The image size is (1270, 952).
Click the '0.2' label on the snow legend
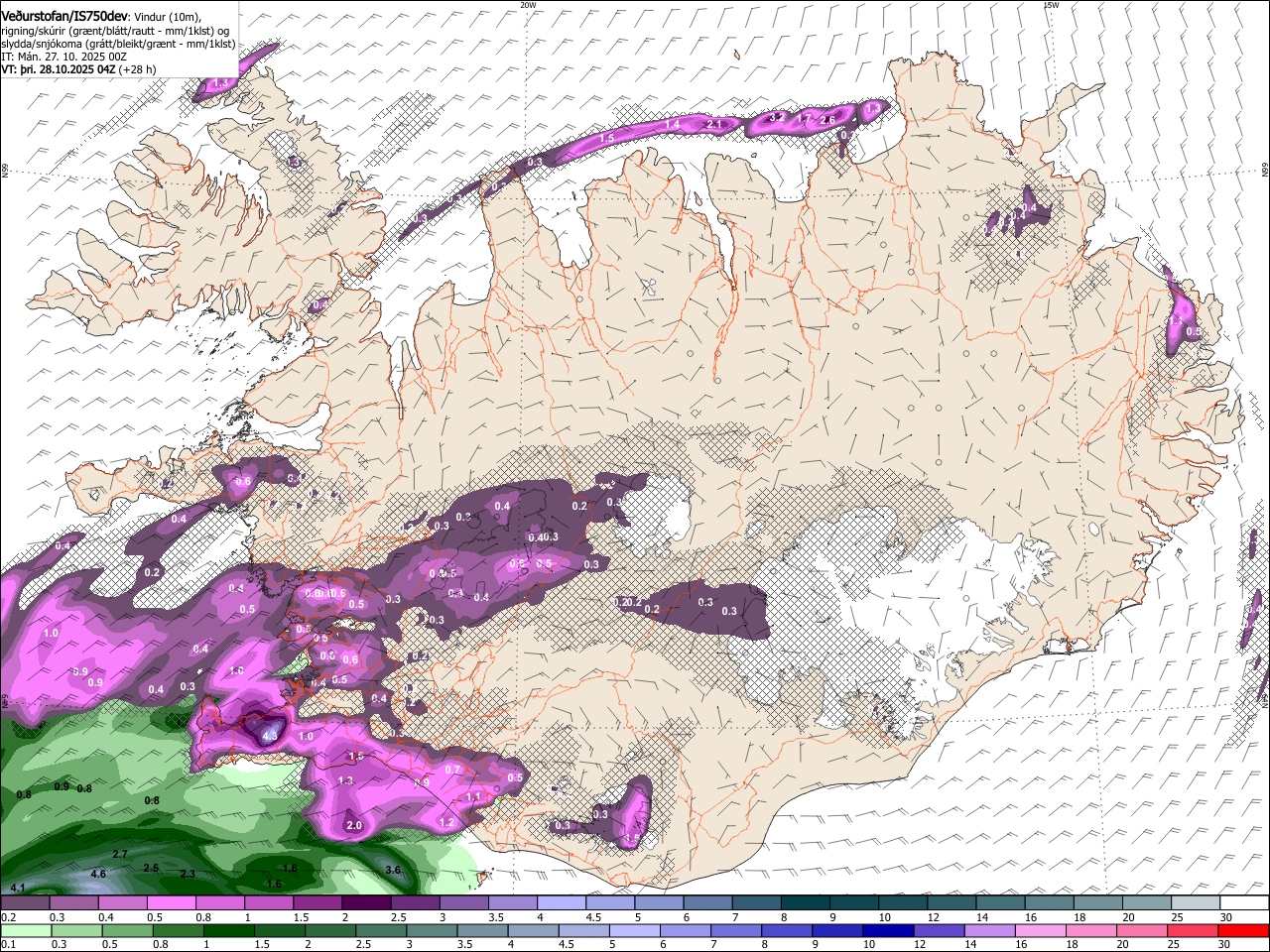[9, 917]
